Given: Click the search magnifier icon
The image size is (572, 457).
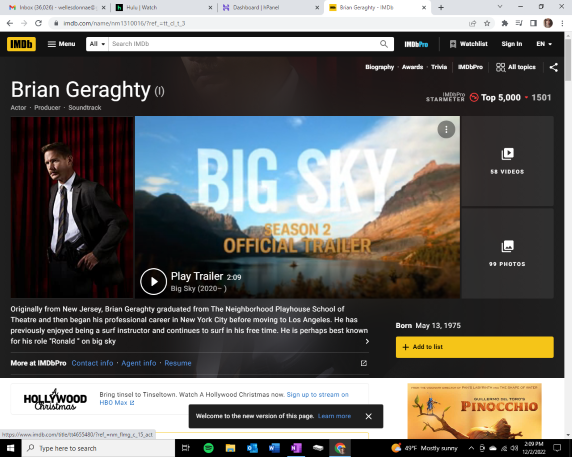Looking at the screenshot, I should coord(384,44).
